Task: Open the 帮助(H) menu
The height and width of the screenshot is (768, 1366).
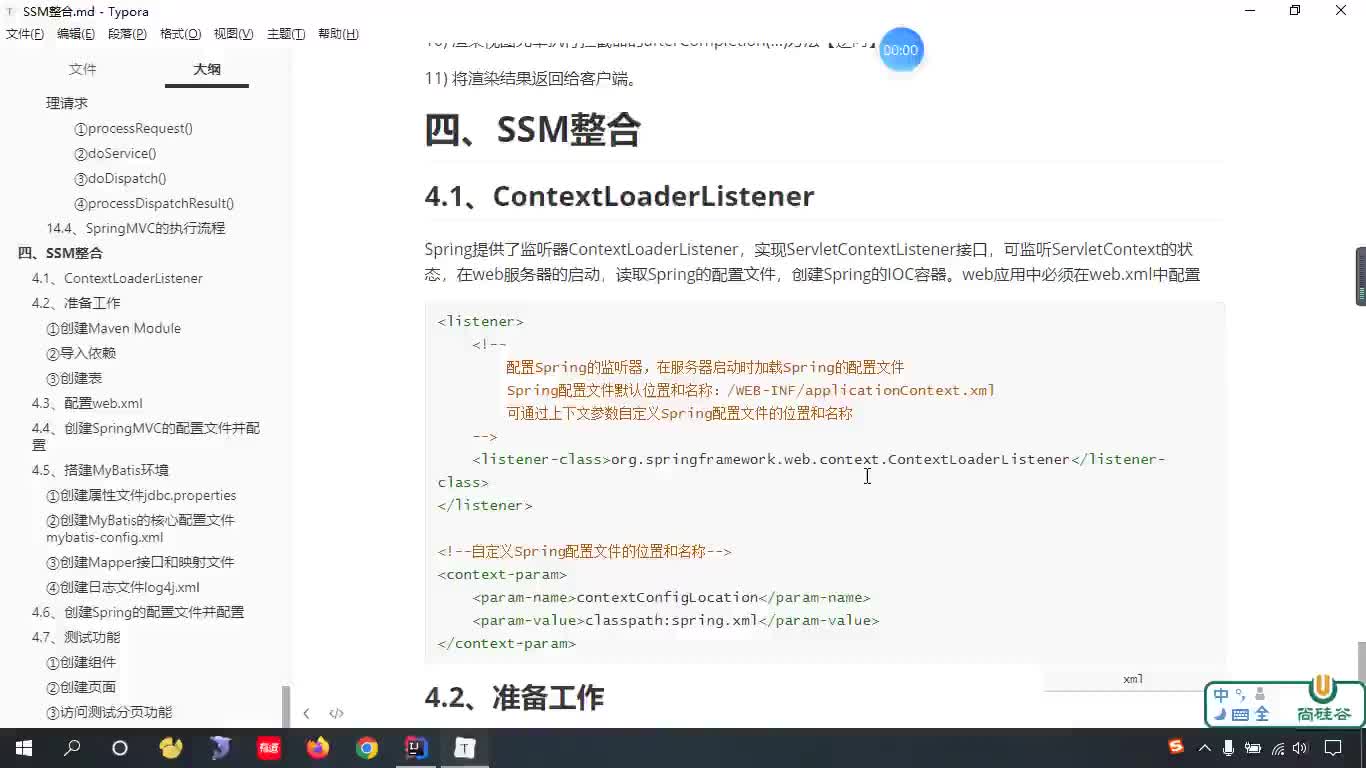Action: point(338,34)
